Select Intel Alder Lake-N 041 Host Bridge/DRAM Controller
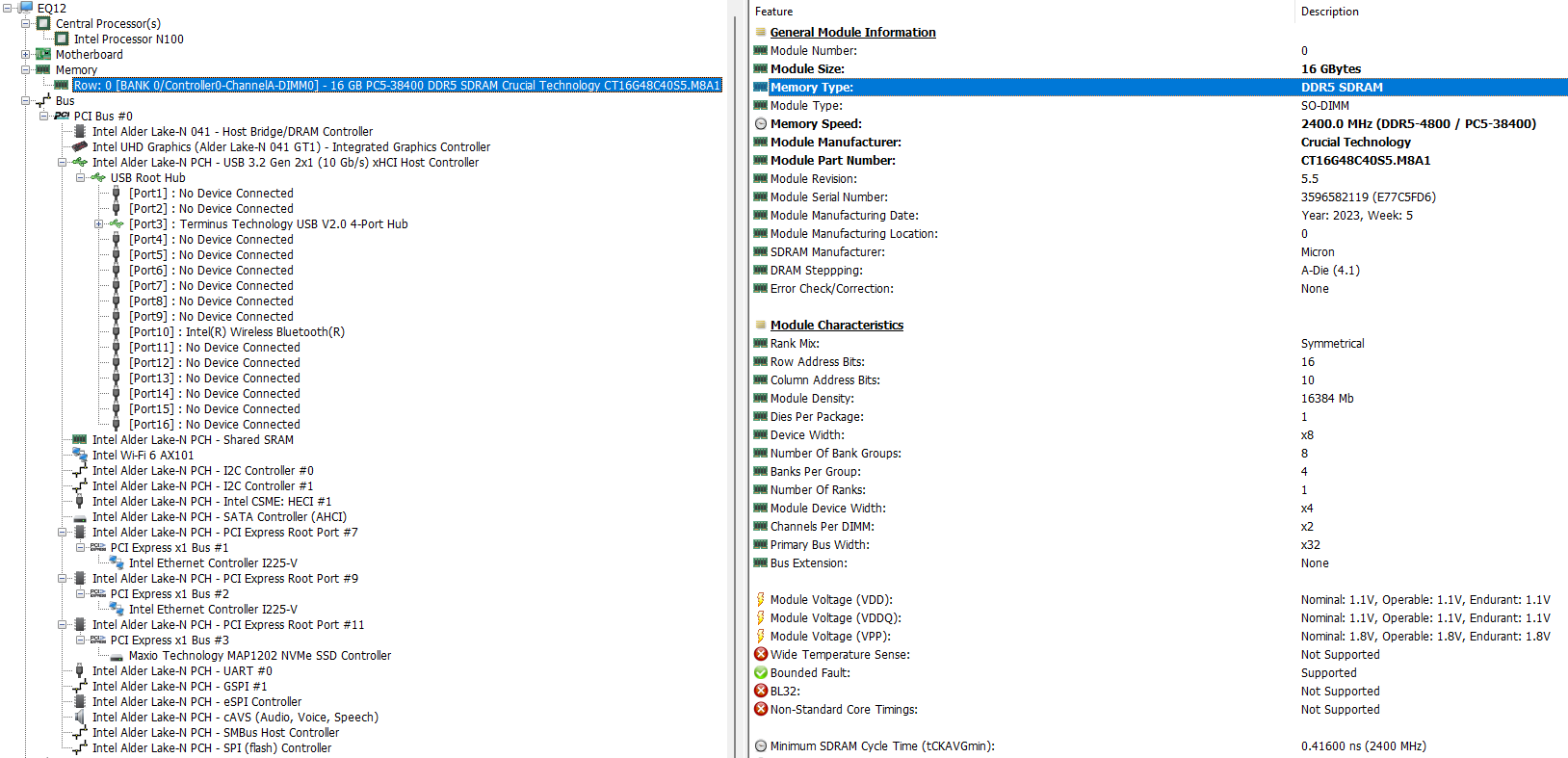This screenshot has width=1568, height=758. pos(232,131)
